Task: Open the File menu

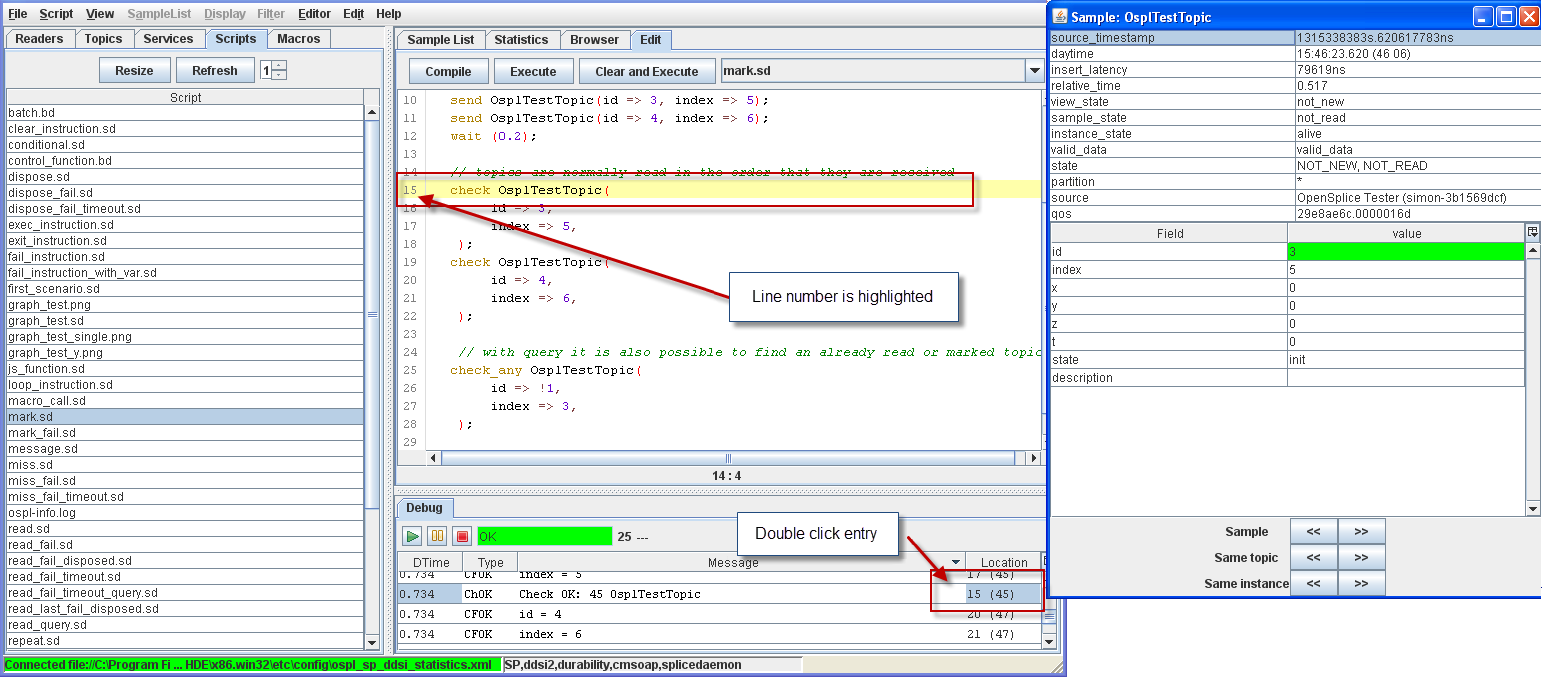Action: 18,14
